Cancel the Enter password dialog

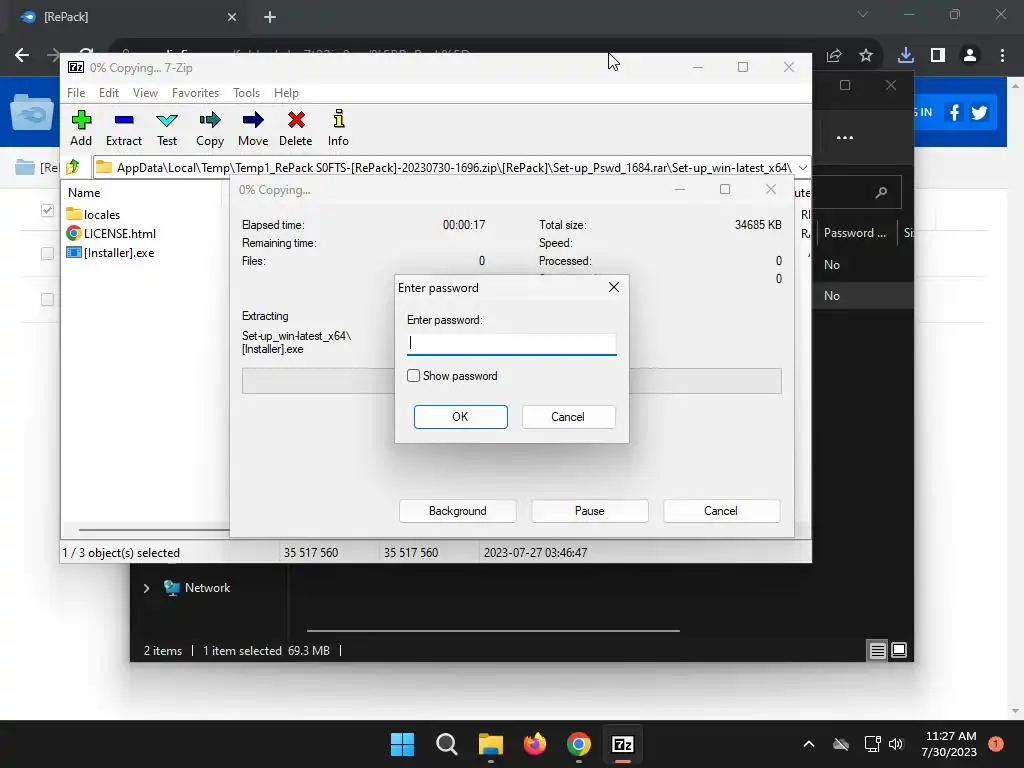click(x=568, y=417)
